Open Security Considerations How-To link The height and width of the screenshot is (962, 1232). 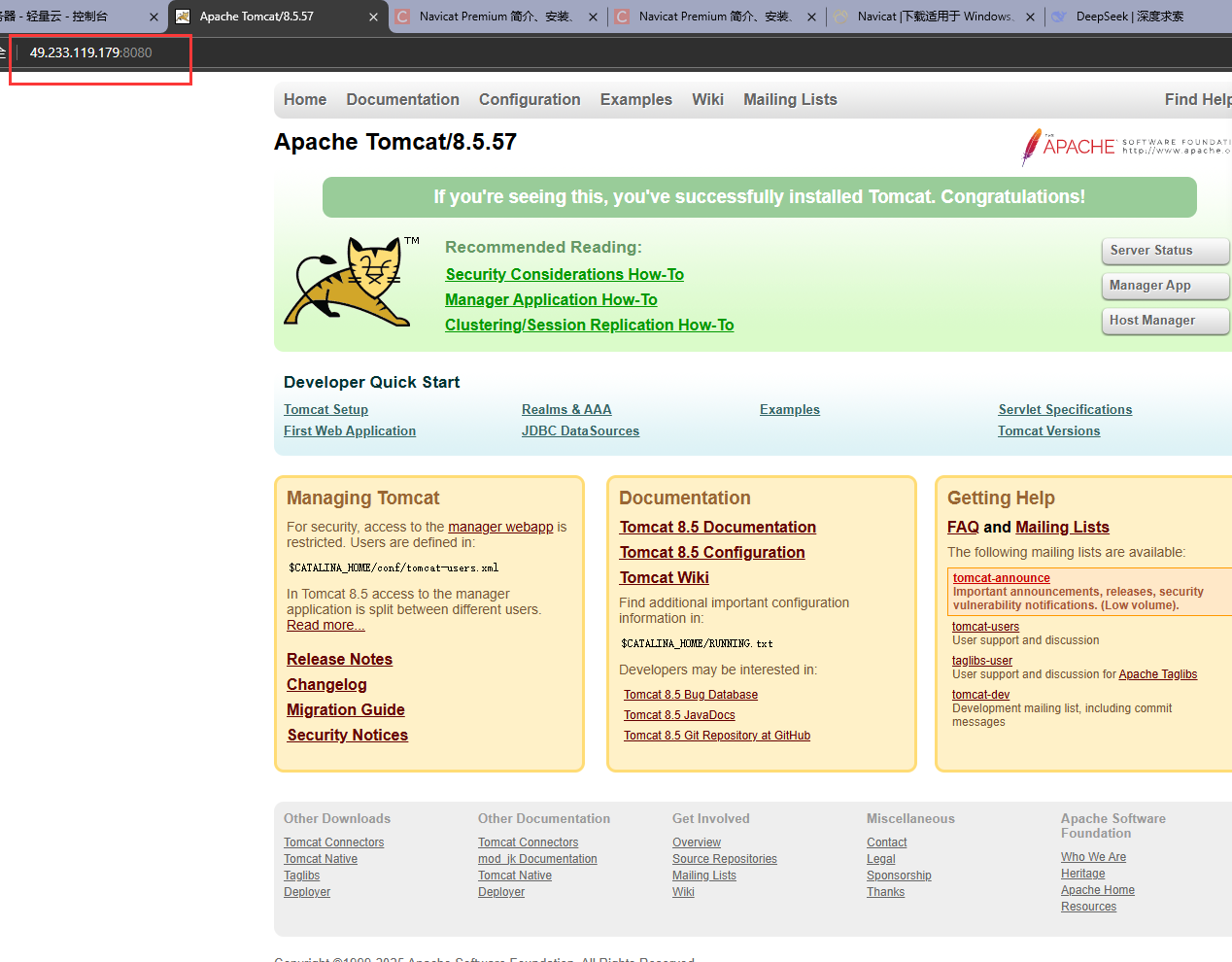click(565, 275)
